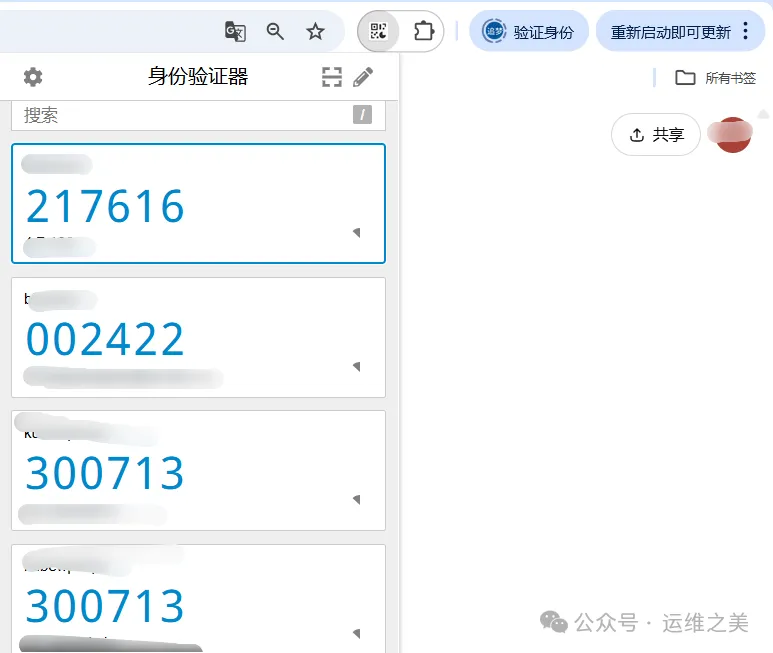
Task: Copy the 217616 verification code
Action: pos(105,206)
